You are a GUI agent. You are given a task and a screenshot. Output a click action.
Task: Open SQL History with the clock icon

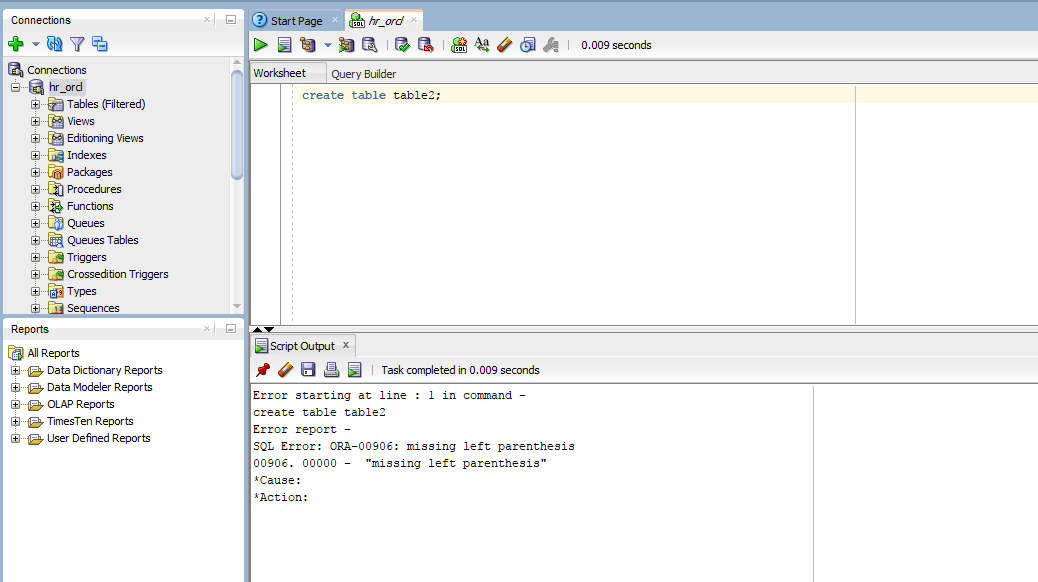(x=528, y=45)
